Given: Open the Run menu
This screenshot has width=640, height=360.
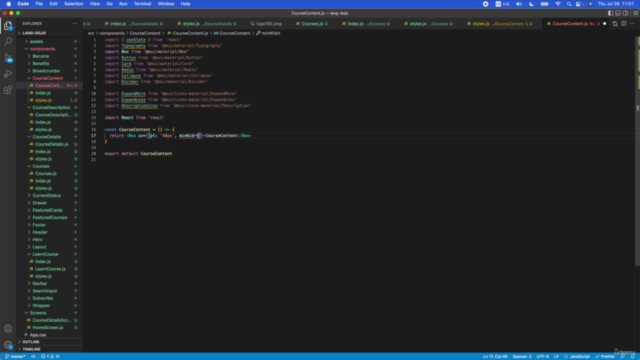Looking at the screenshot, I should [123, 4].
